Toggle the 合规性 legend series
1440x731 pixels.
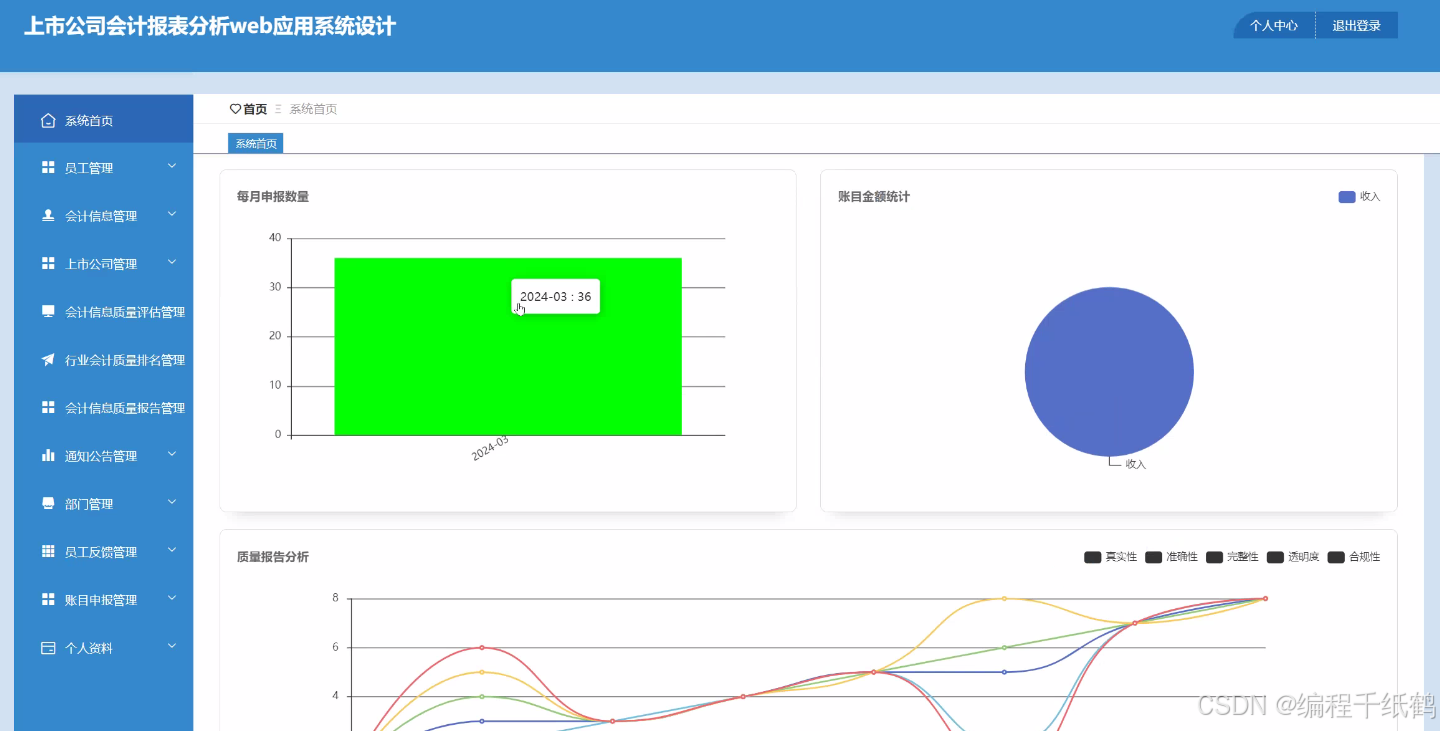click(1354, 557)
